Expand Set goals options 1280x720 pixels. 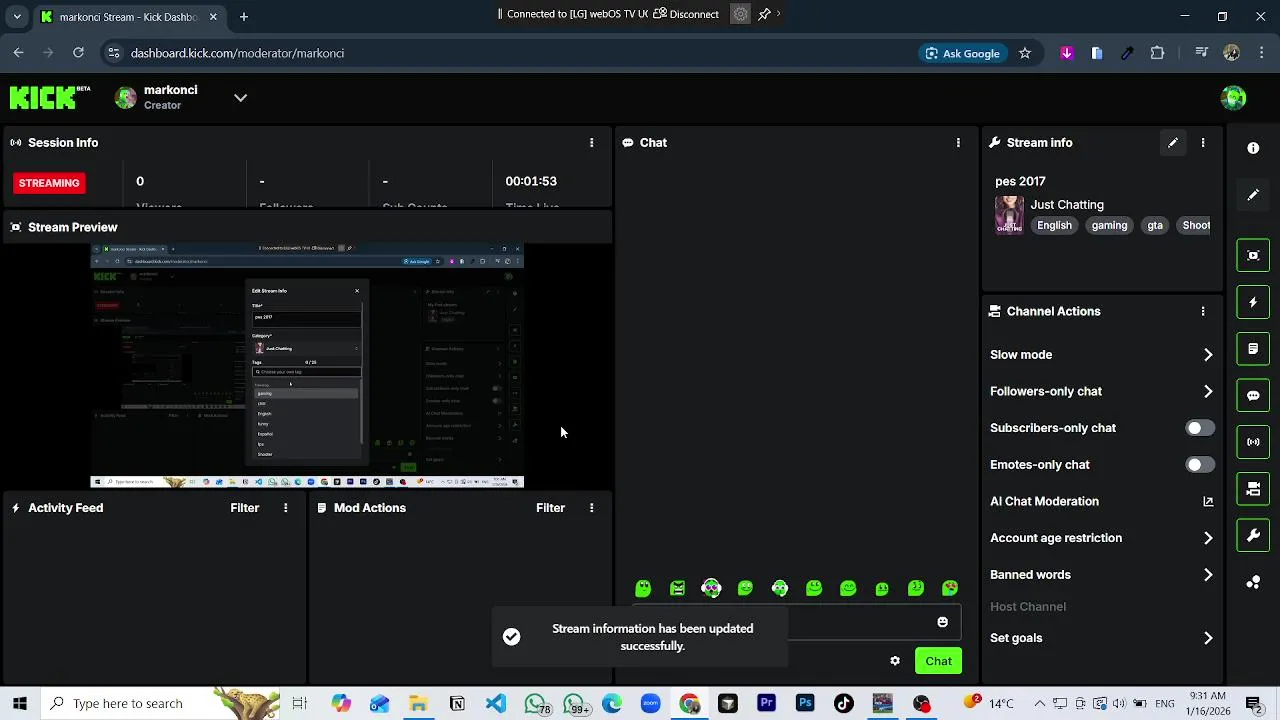click(1208, 638)
